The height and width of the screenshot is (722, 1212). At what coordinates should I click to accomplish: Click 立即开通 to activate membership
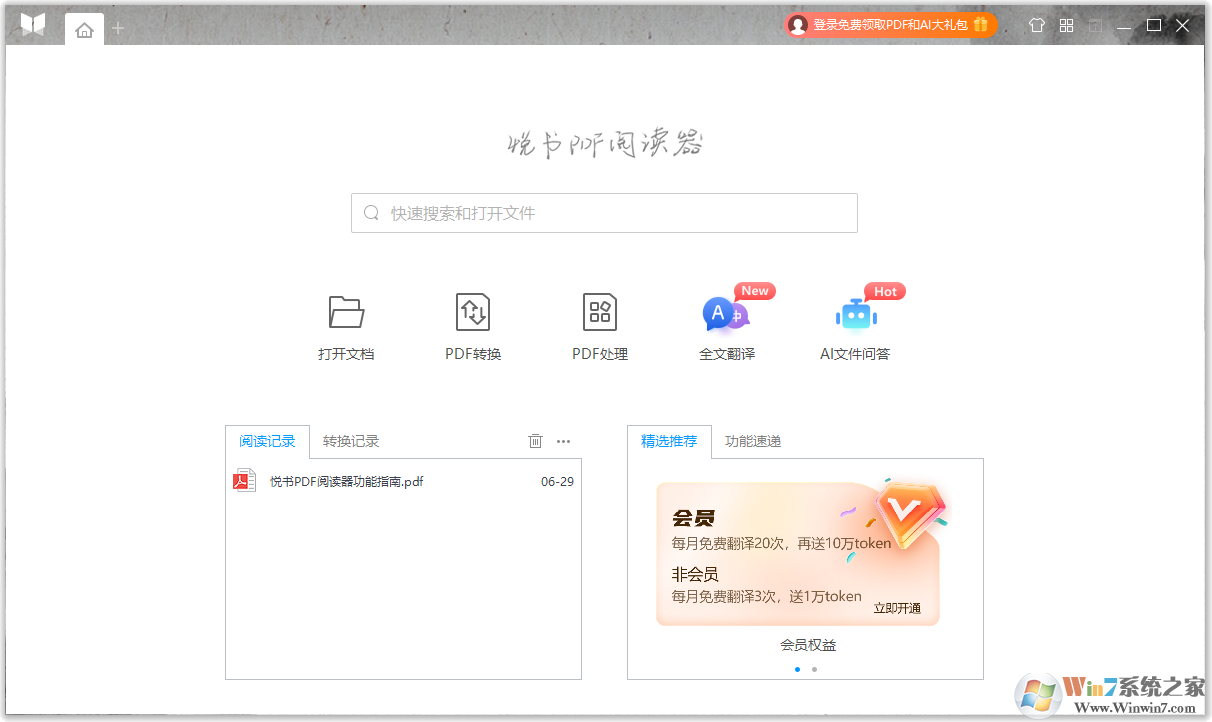click(897, 609)
